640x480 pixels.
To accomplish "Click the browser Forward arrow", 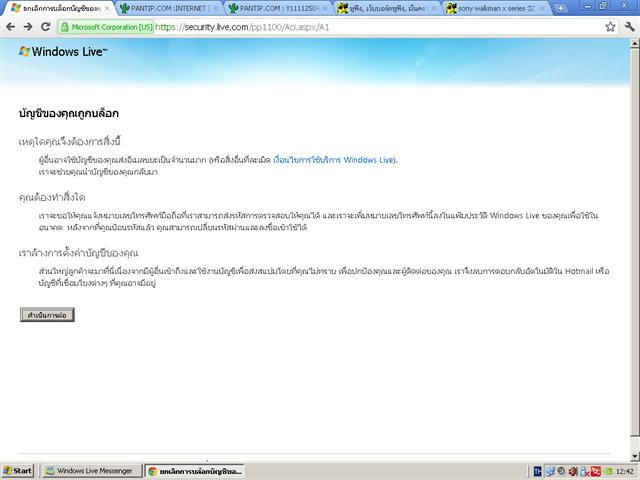I will (x=28, y=27).
